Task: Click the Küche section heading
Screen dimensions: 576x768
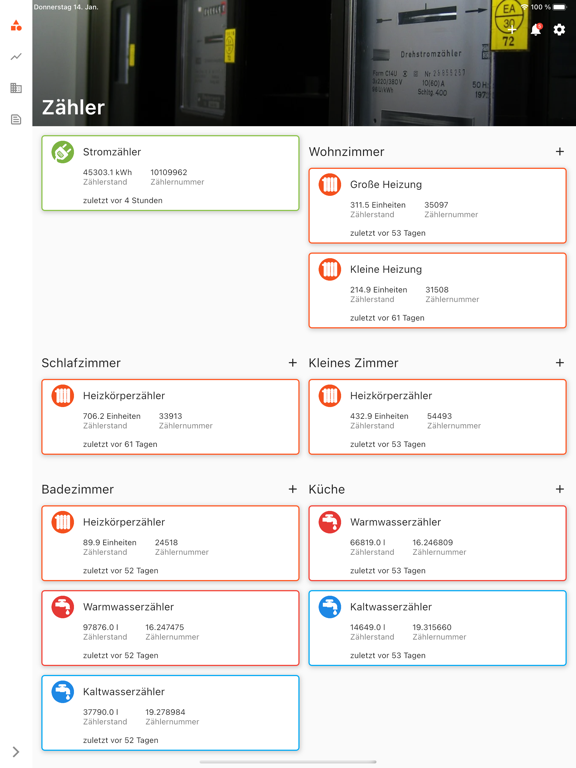Action: [327, 489]
